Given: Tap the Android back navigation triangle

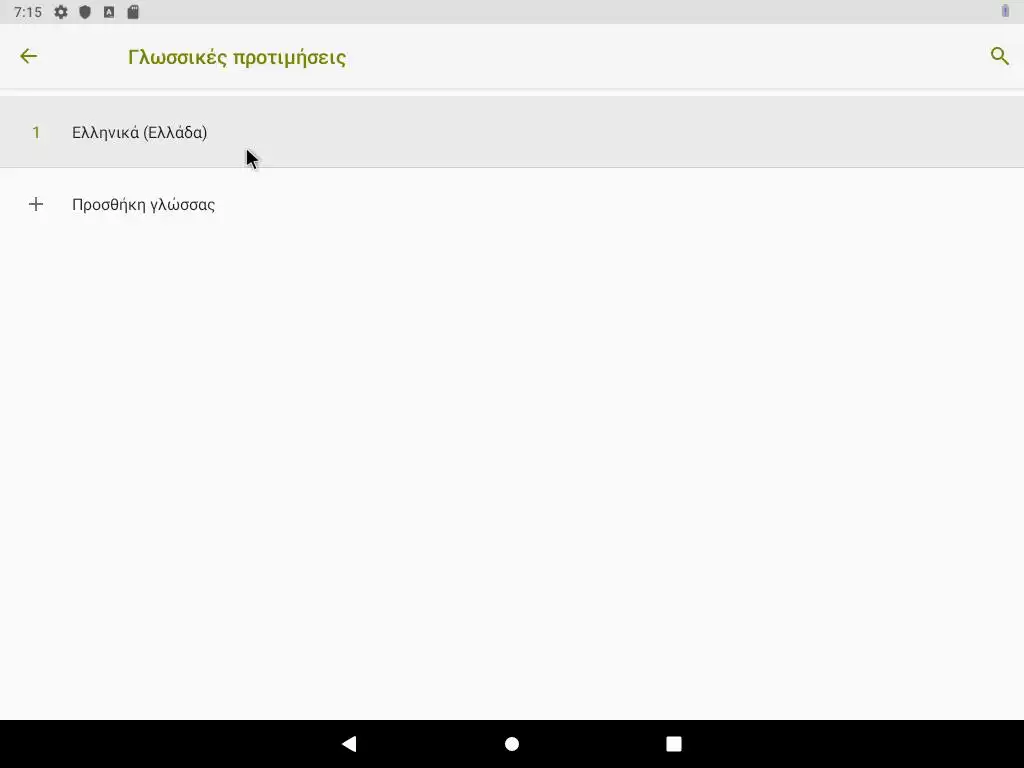Looking at the screenshot, I should pos(349,744).
